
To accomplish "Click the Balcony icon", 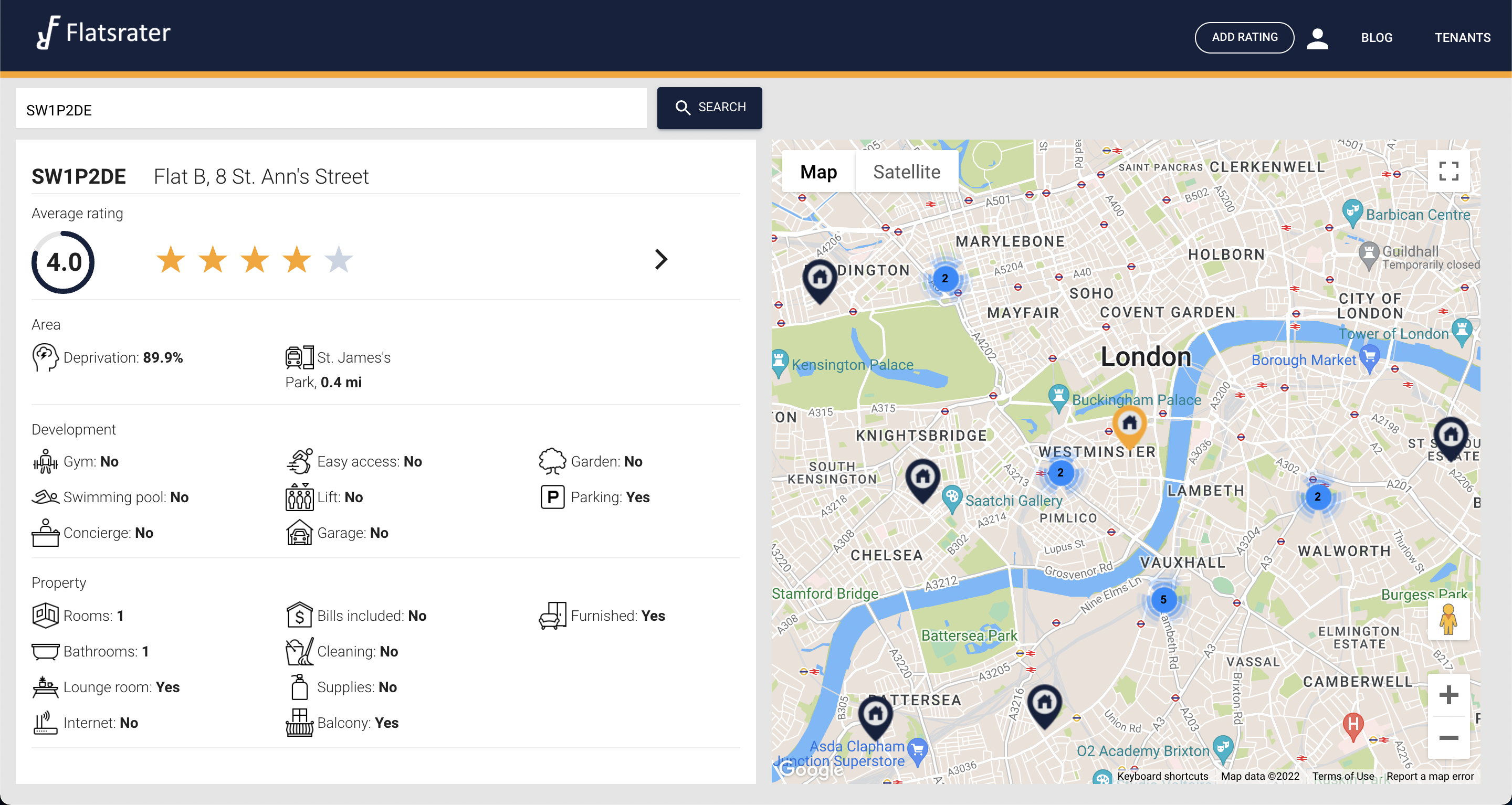I will [x=299, y=723].
